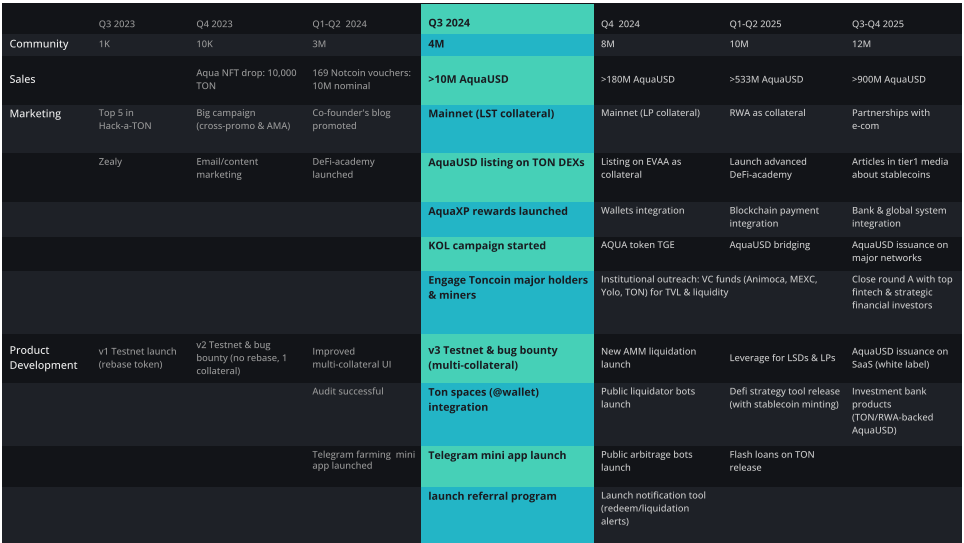Click the Product Development row label
This screenshot has width=964, height=543.
43,358
